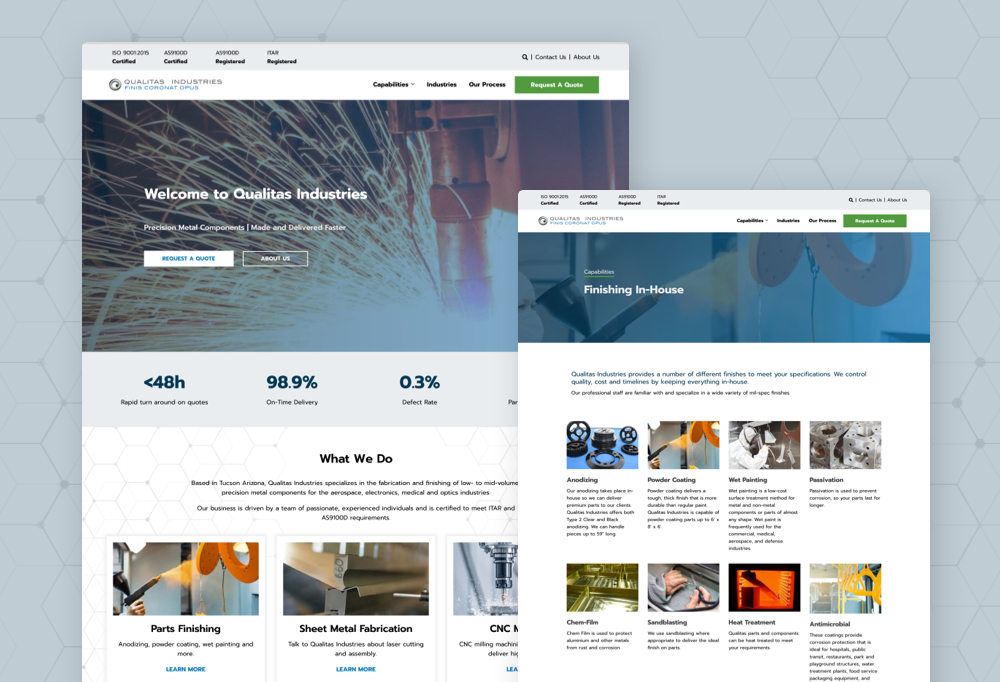Click the white REQUEST A QUOTE hero button
The width and height of the screenshot is (1000, 682).
point(189,258)
